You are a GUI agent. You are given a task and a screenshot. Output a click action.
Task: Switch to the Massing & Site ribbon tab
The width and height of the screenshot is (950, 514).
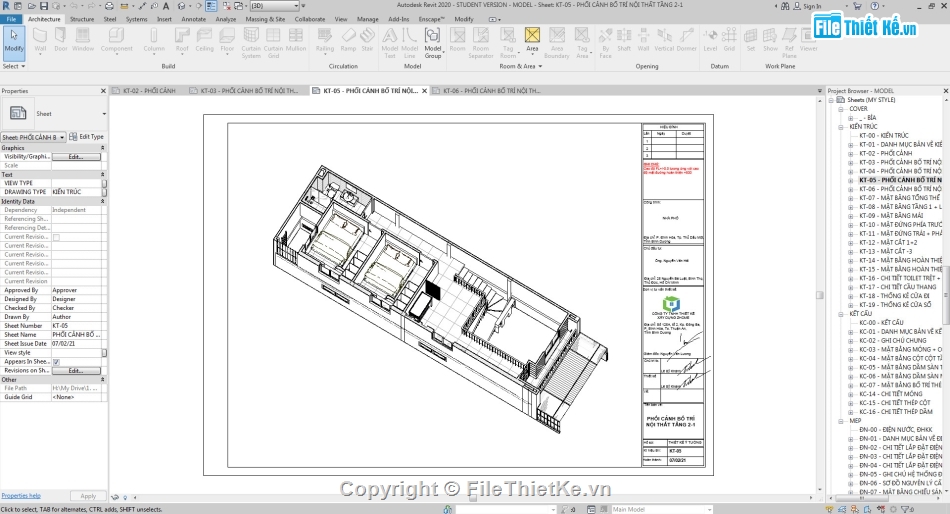point(265,19)
